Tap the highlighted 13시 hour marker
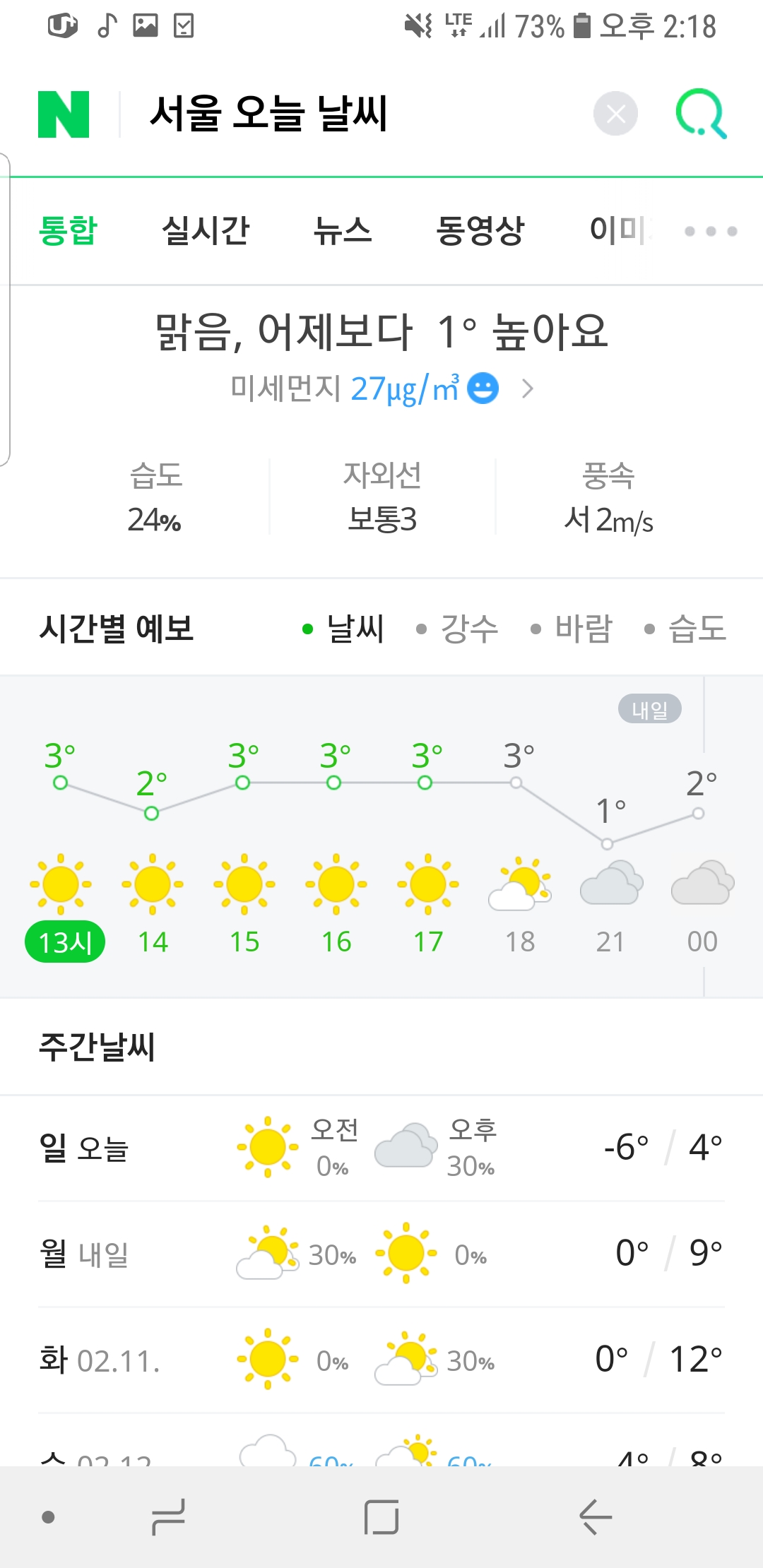This screenshot has width=763, height=1568. pyautogui.click(x=65, y=942)
